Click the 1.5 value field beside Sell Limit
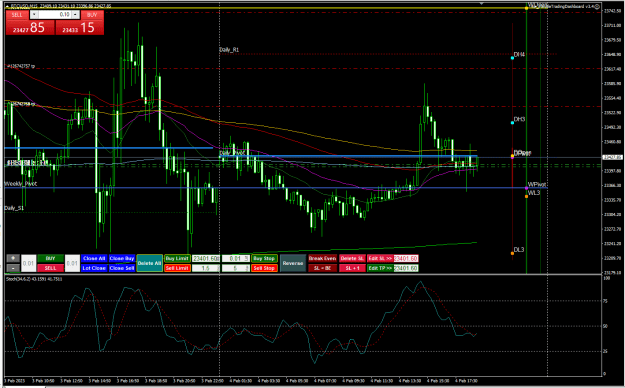The width and height of the screenshot is (625, 388). tap(206, 268)
